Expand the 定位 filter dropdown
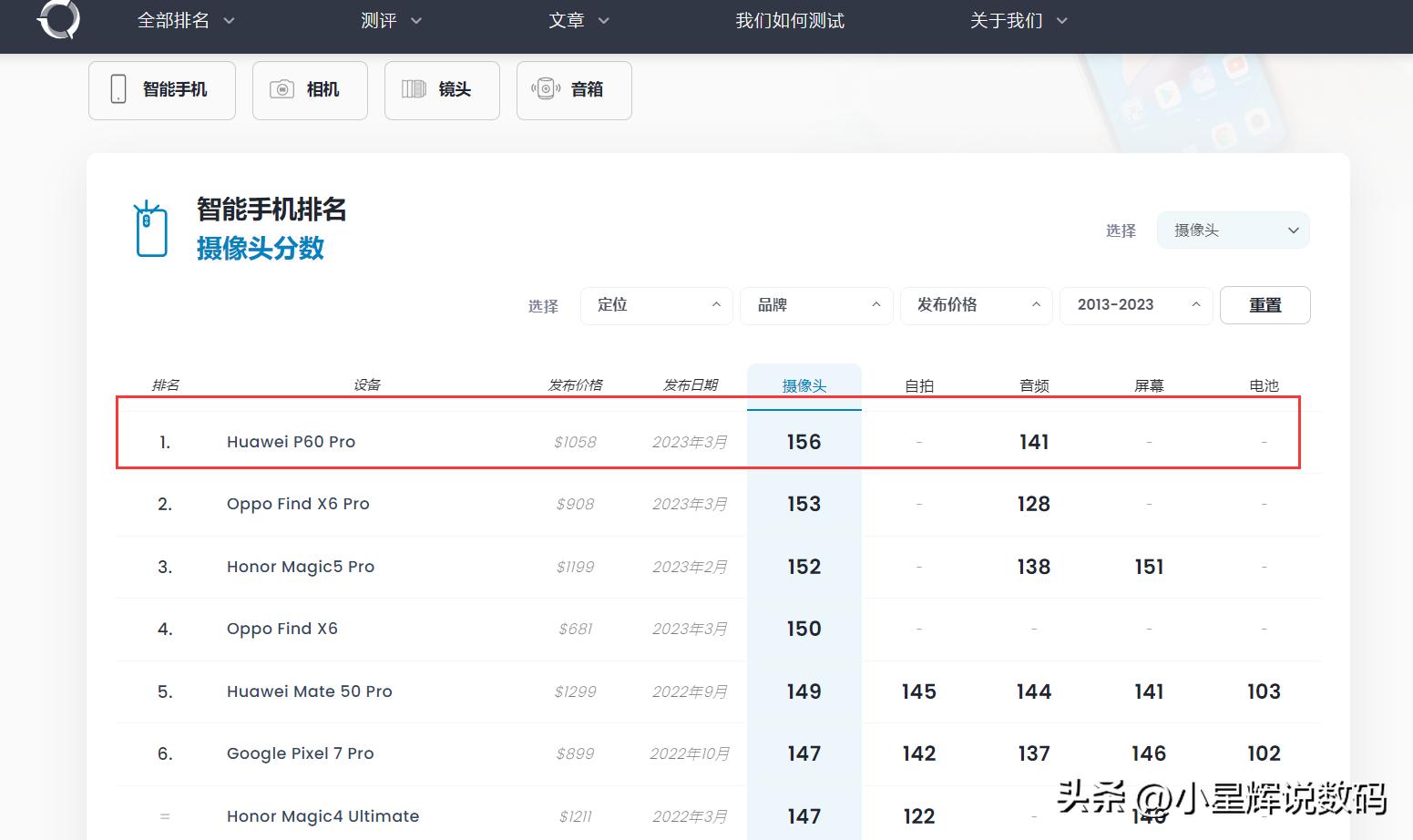 point(656,305)
